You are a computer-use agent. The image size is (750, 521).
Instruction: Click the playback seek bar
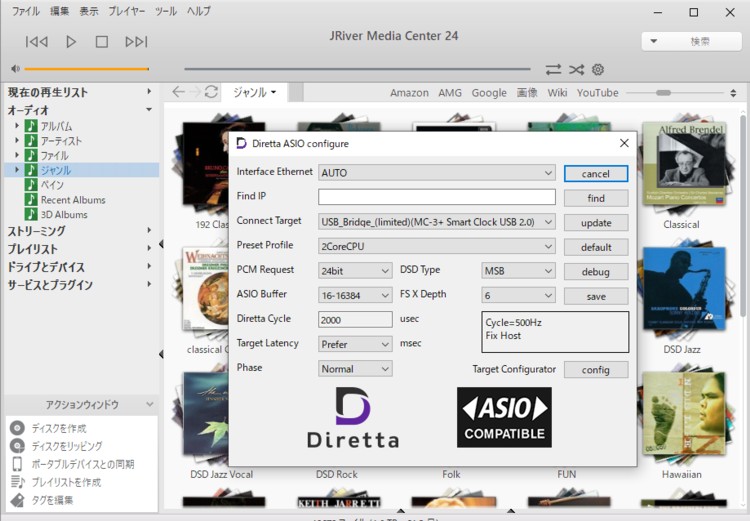(357, 69)
